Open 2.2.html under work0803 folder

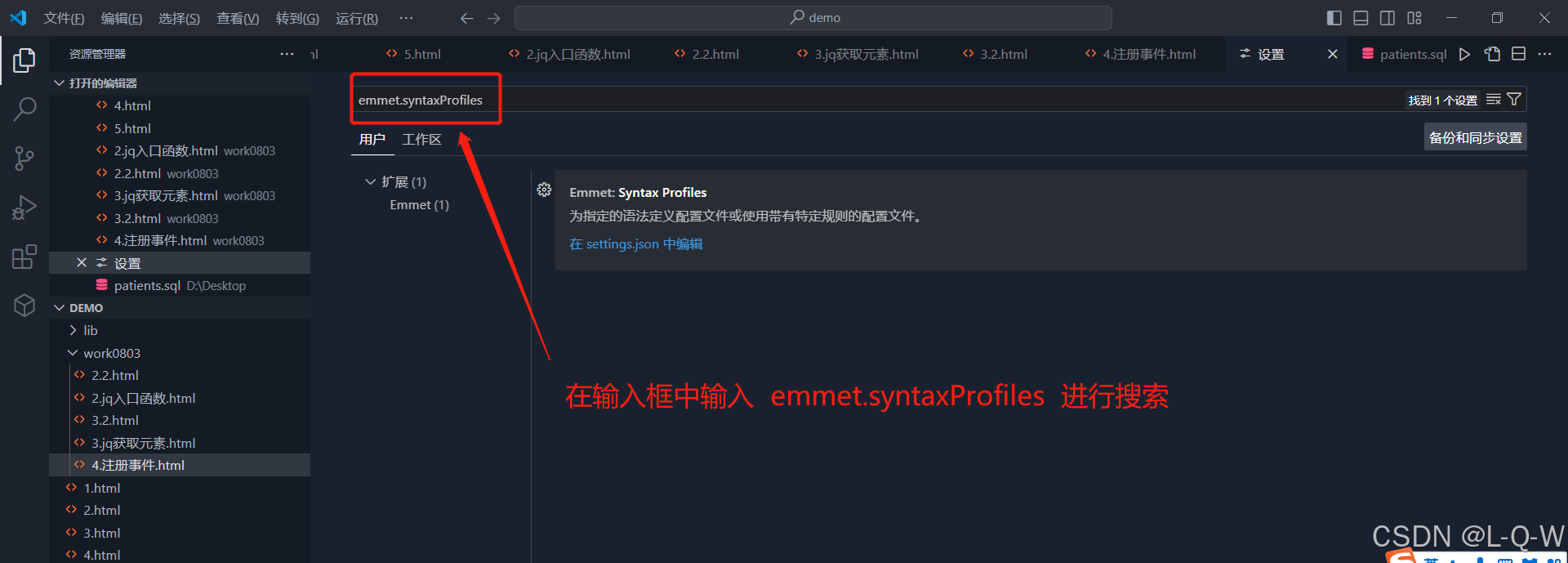pyautogui.click(x=180, y=375)
